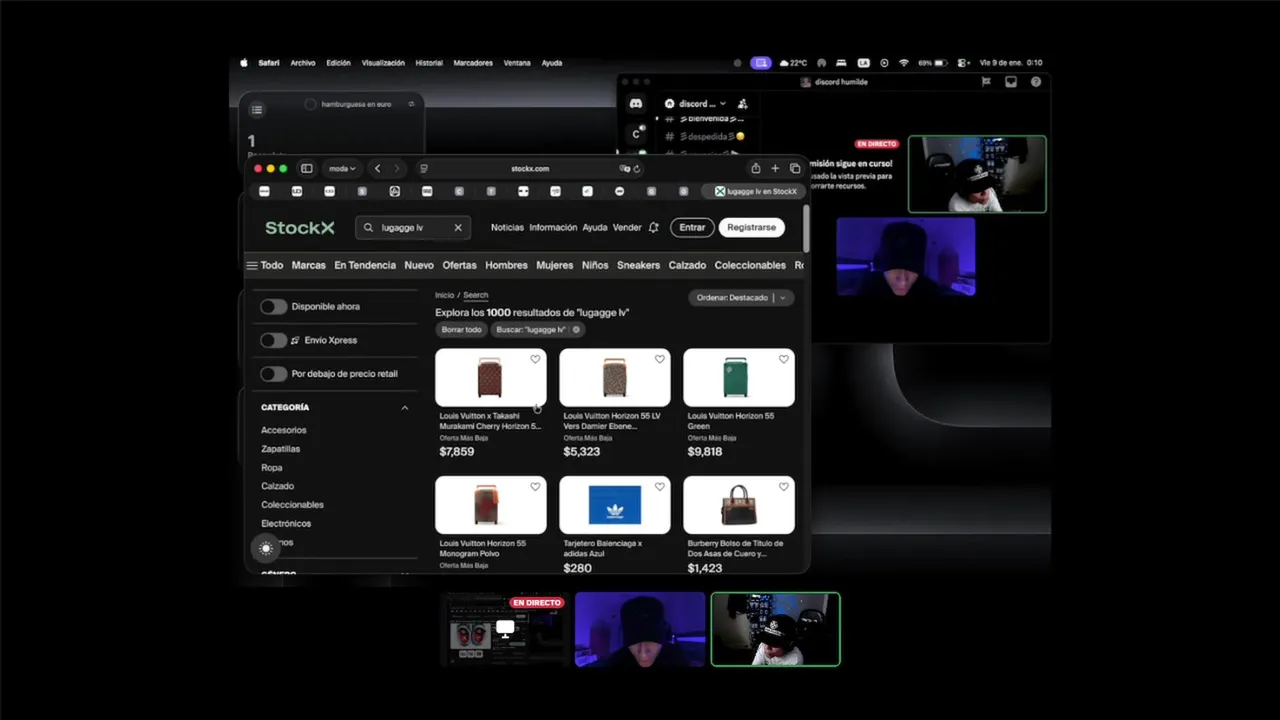Click the Borrar todo button

click(x=462, y=329)
